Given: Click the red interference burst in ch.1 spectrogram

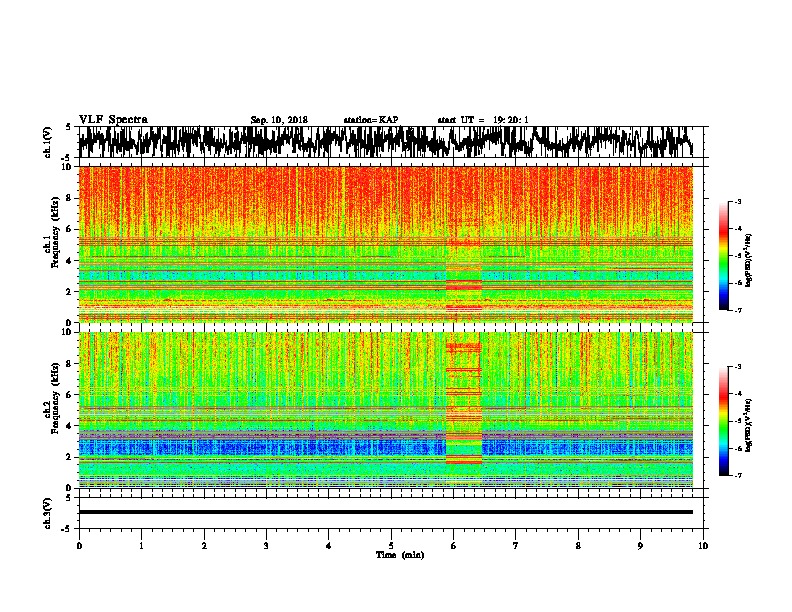Looking at the screenshot, I should coord(464,274).
